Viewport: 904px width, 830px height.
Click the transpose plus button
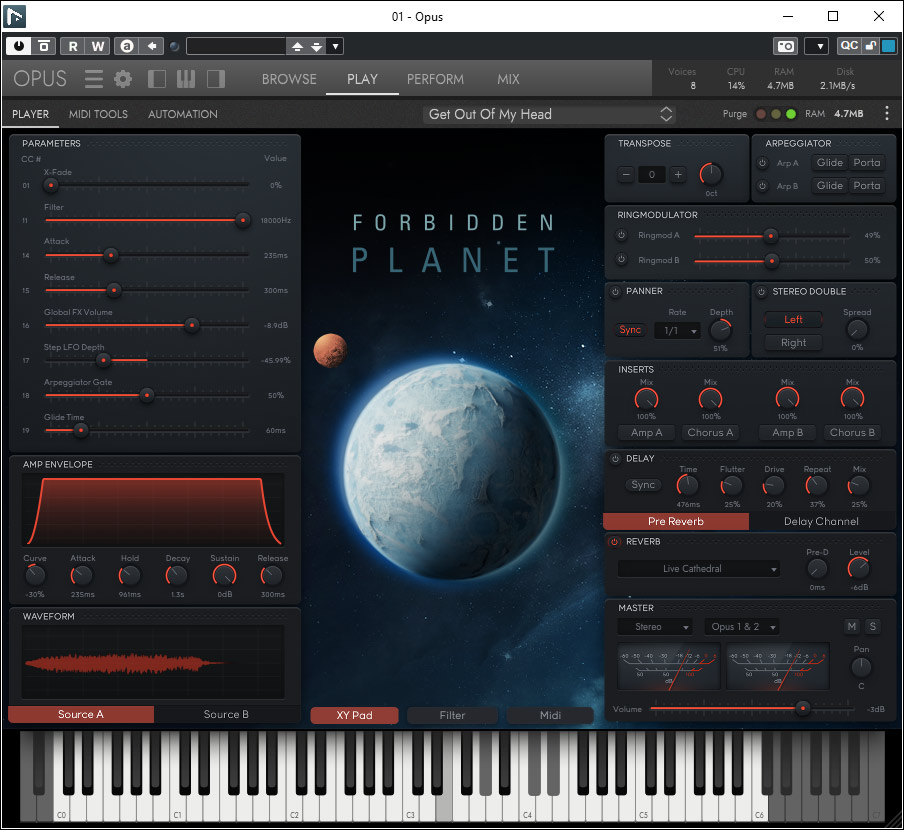pos(678,175)
